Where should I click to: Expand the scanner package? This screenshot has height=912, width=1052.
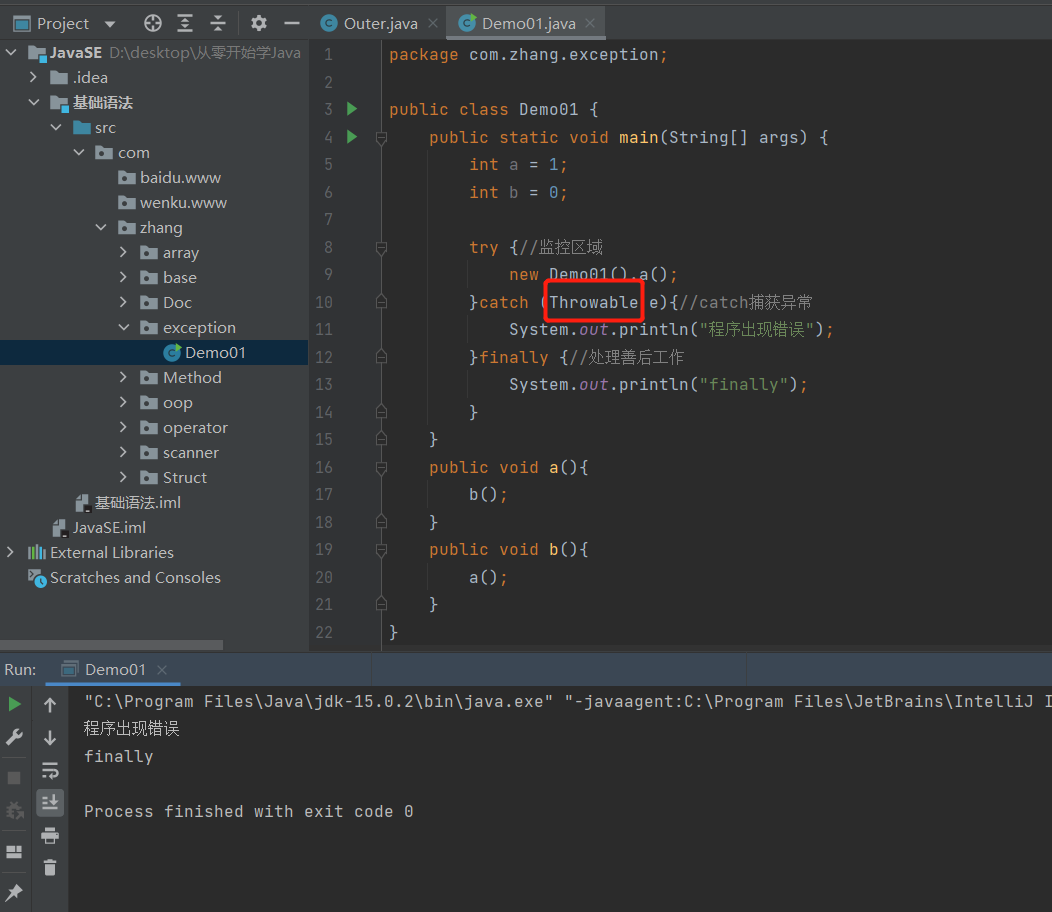[x=123, y=452]
